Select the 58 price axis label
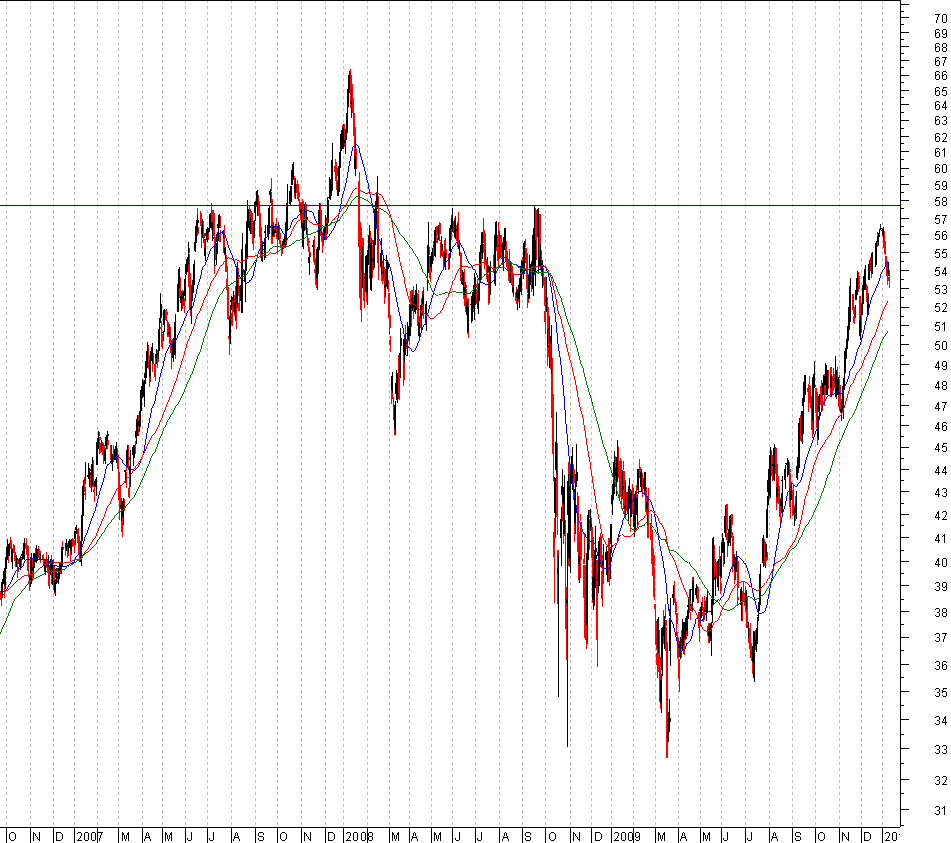This screenshot has height=843, width=951. [941, 202]
